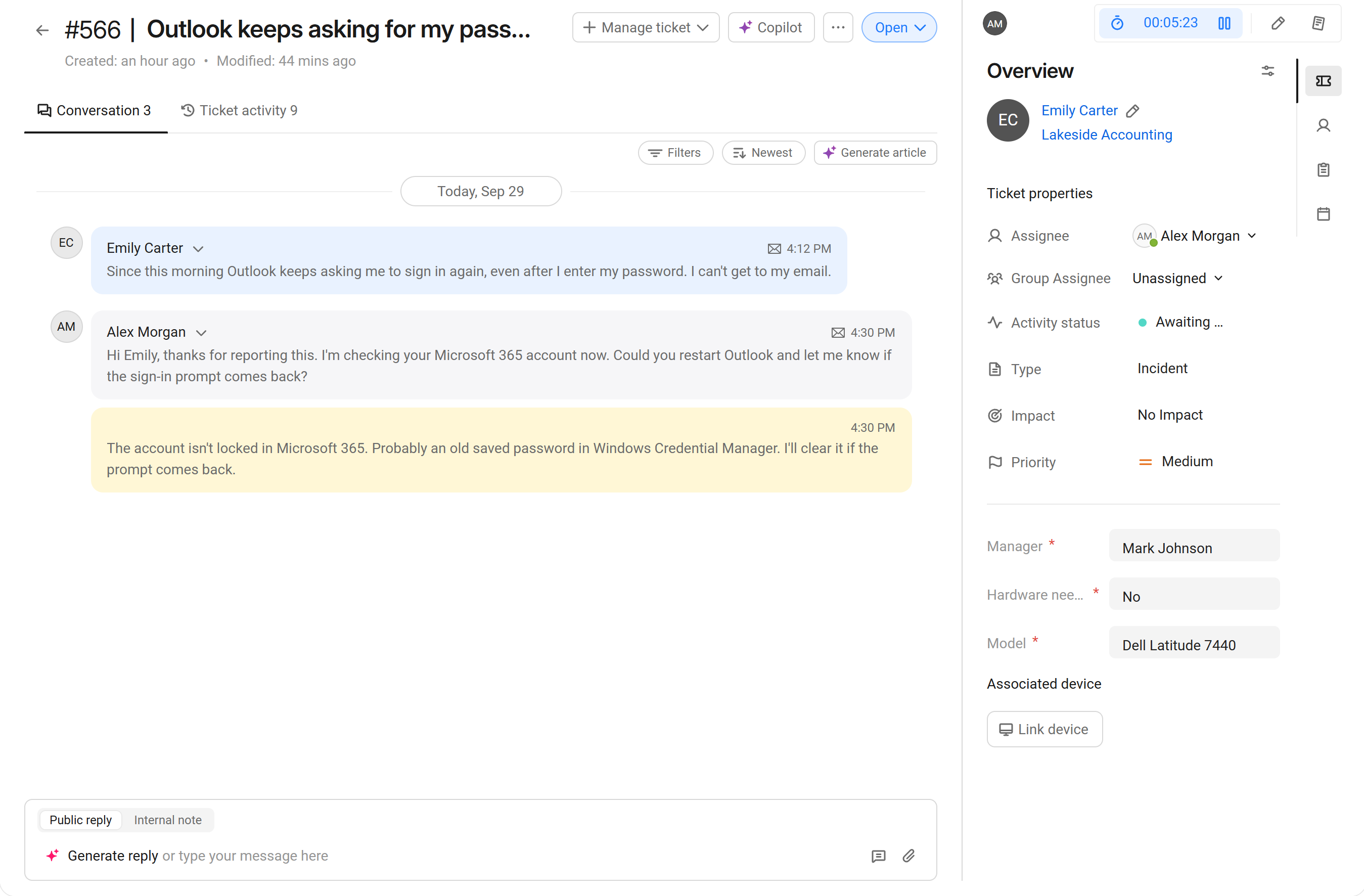Screen dimensions: 1364x896
Task: Open the clipboard tasks sidebar icon
Action: click(x=1324, y=170)
